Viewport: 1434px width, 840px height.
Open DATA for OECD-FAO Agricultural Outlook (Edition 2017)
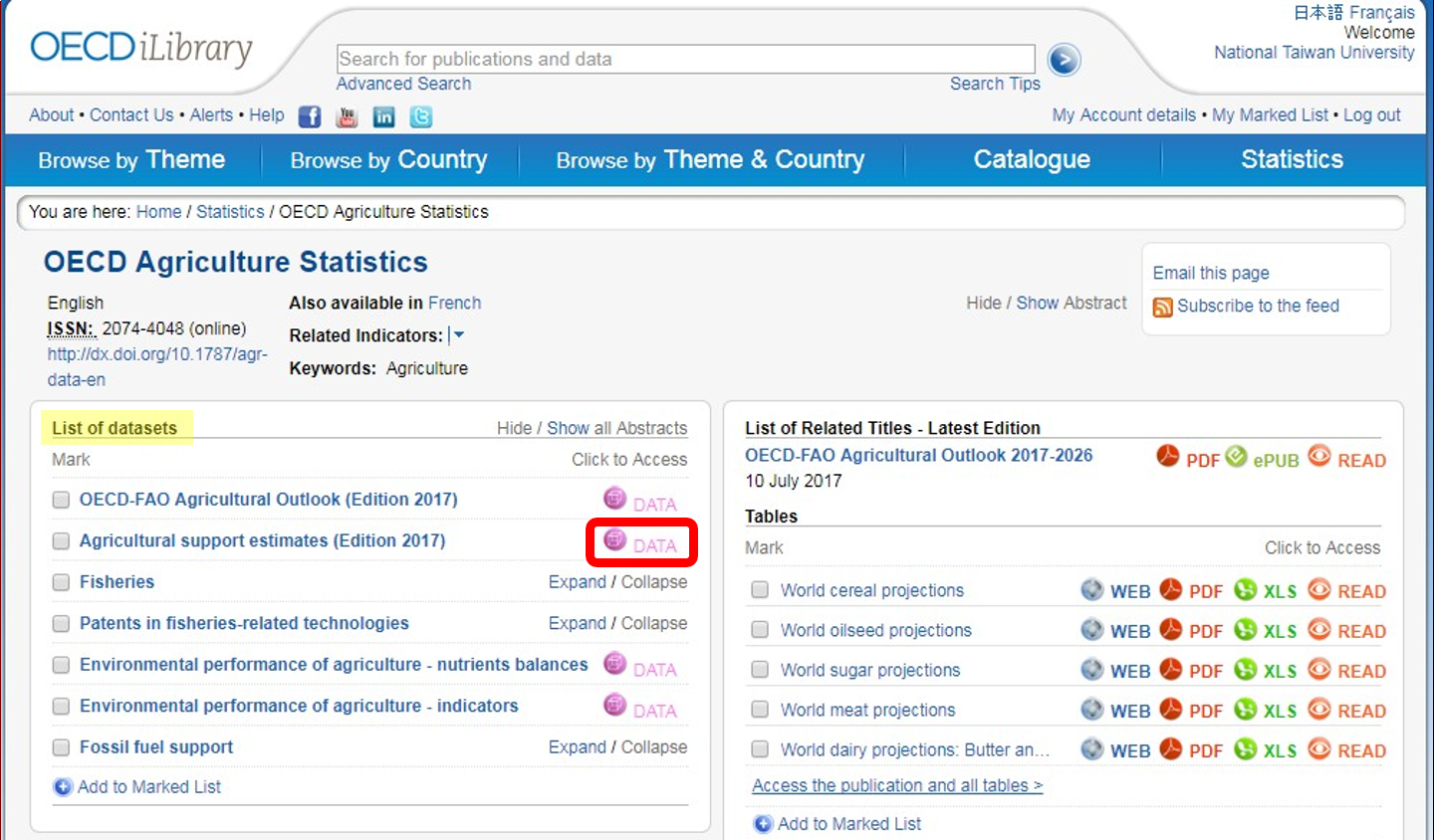640,501
